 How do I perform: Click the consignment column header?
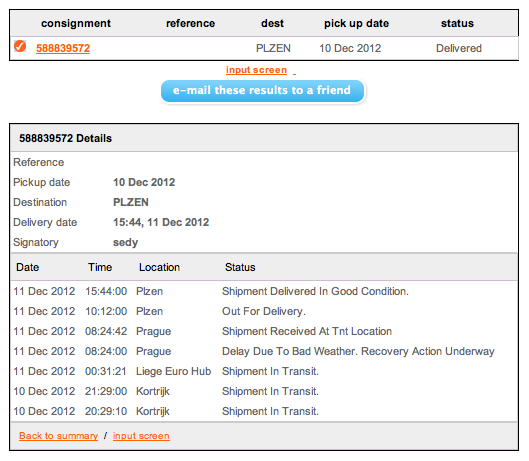76,23
